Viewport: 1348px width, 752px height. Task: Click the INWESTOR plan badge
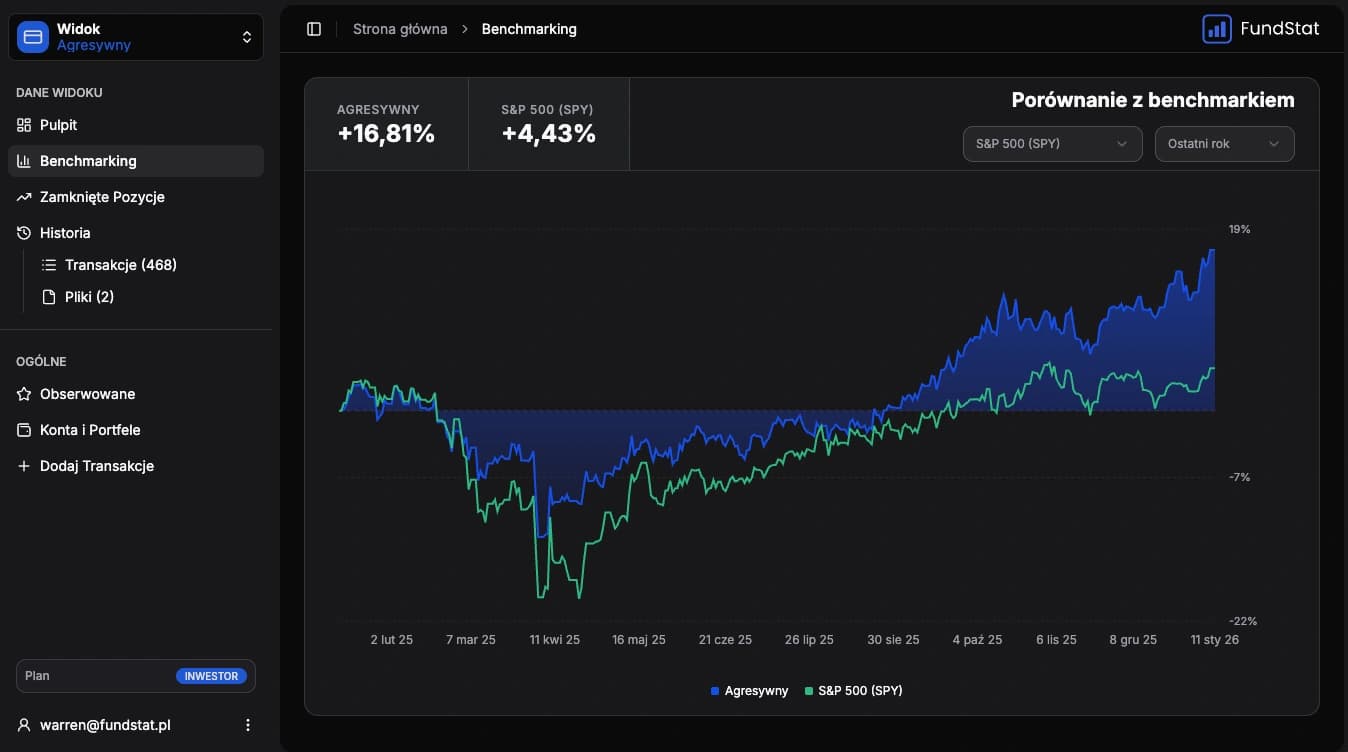pyautogui.click(x=211, y=675)
